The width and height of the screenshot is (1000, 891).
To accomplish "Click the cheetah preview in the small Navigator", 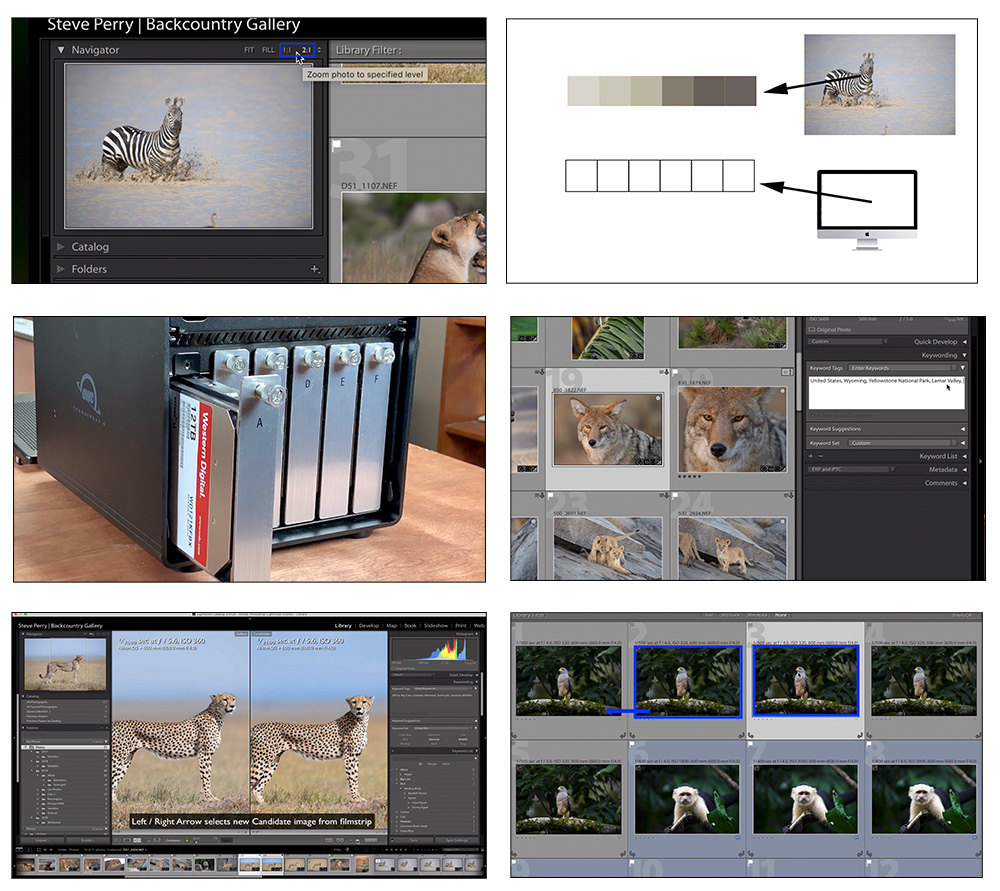I will 65,665.
